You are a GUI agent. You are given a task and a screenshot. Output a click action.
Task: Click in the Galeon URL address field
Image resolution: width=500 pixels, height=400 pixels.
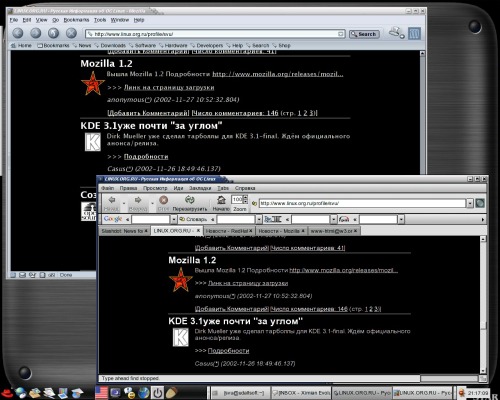(x=362, y=203)
